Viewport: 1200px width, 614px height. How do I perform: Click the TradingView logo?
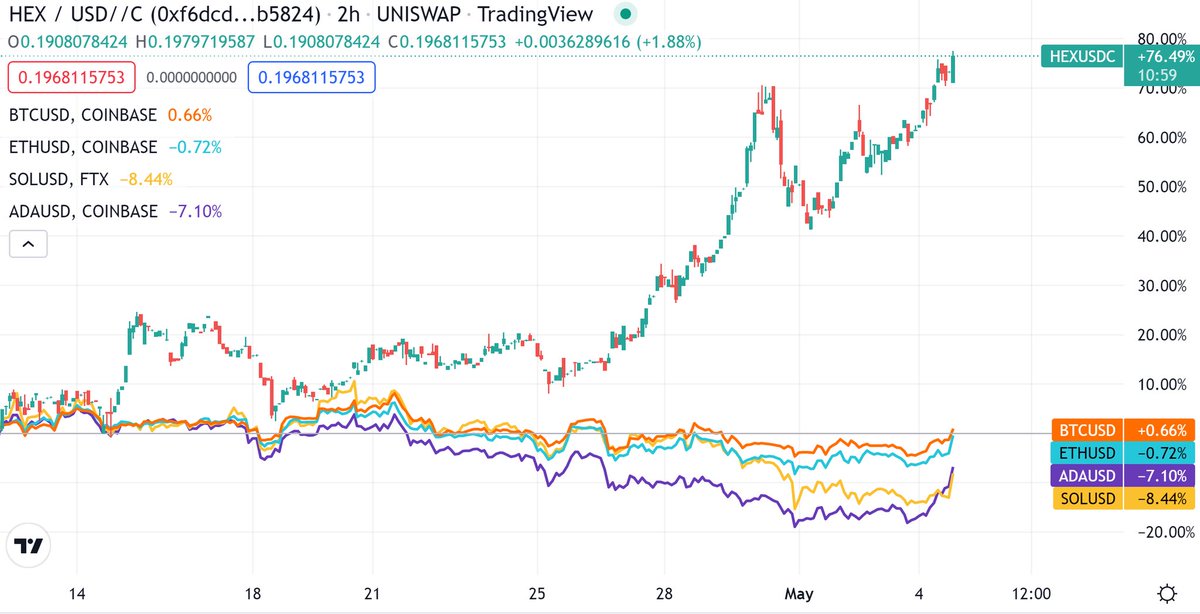point(30,547)
